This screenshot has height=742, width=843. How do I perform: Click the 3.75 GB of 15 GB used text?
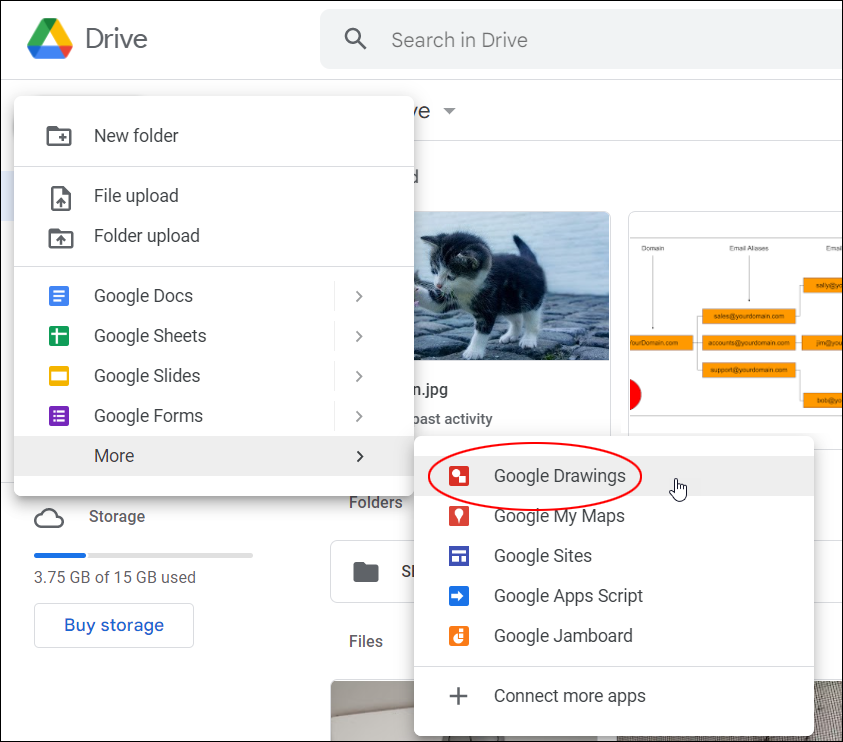click(115, 577)
